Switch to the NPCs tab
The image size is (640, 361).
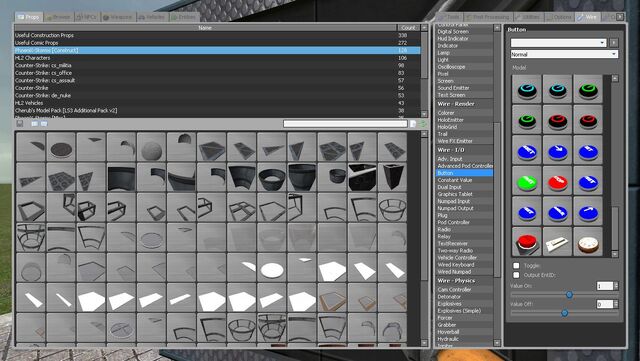[x=87, y=17]
